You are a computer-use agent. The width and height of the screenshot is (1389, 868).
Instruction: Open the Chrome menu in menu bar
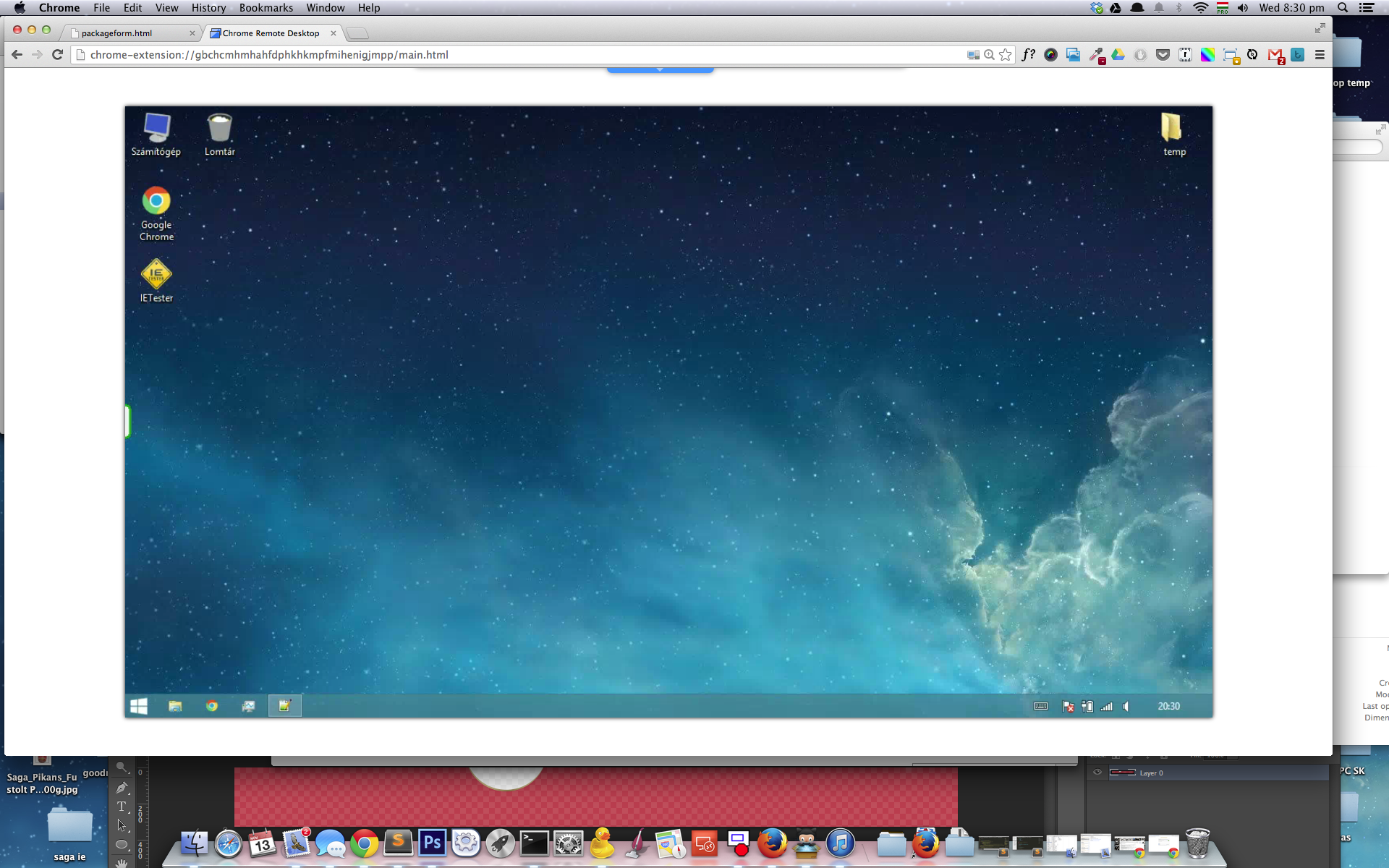coord(59,8)
